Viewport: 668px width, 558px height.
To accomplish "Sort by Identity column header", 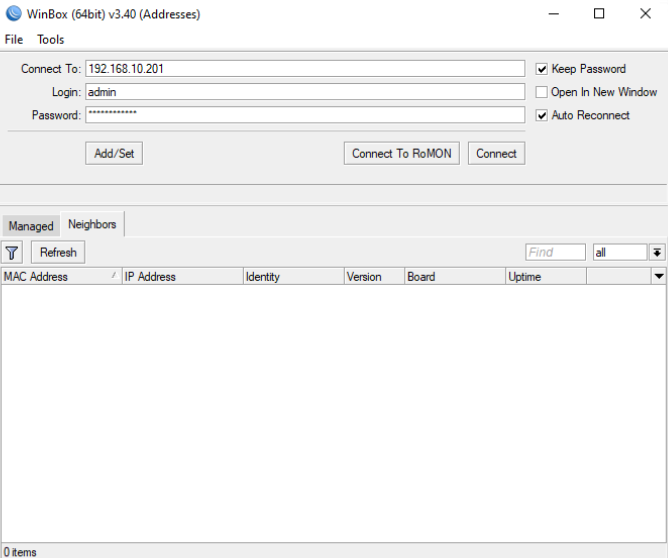I will coord(294,276).
